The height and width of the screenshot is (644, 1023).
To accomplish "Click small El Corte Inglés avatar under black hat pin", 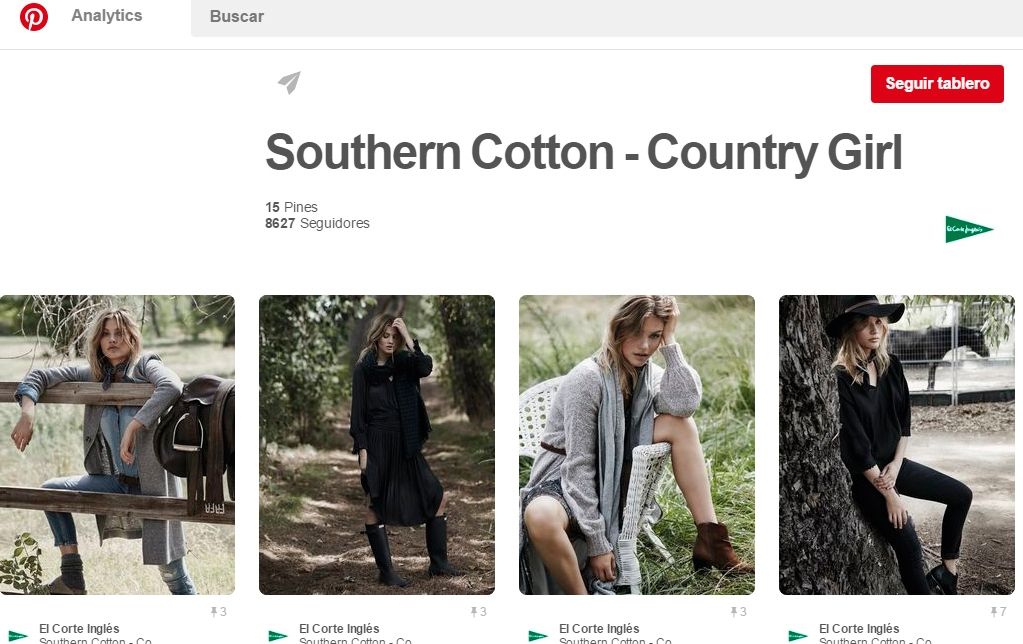I will (x=798, y=635).
